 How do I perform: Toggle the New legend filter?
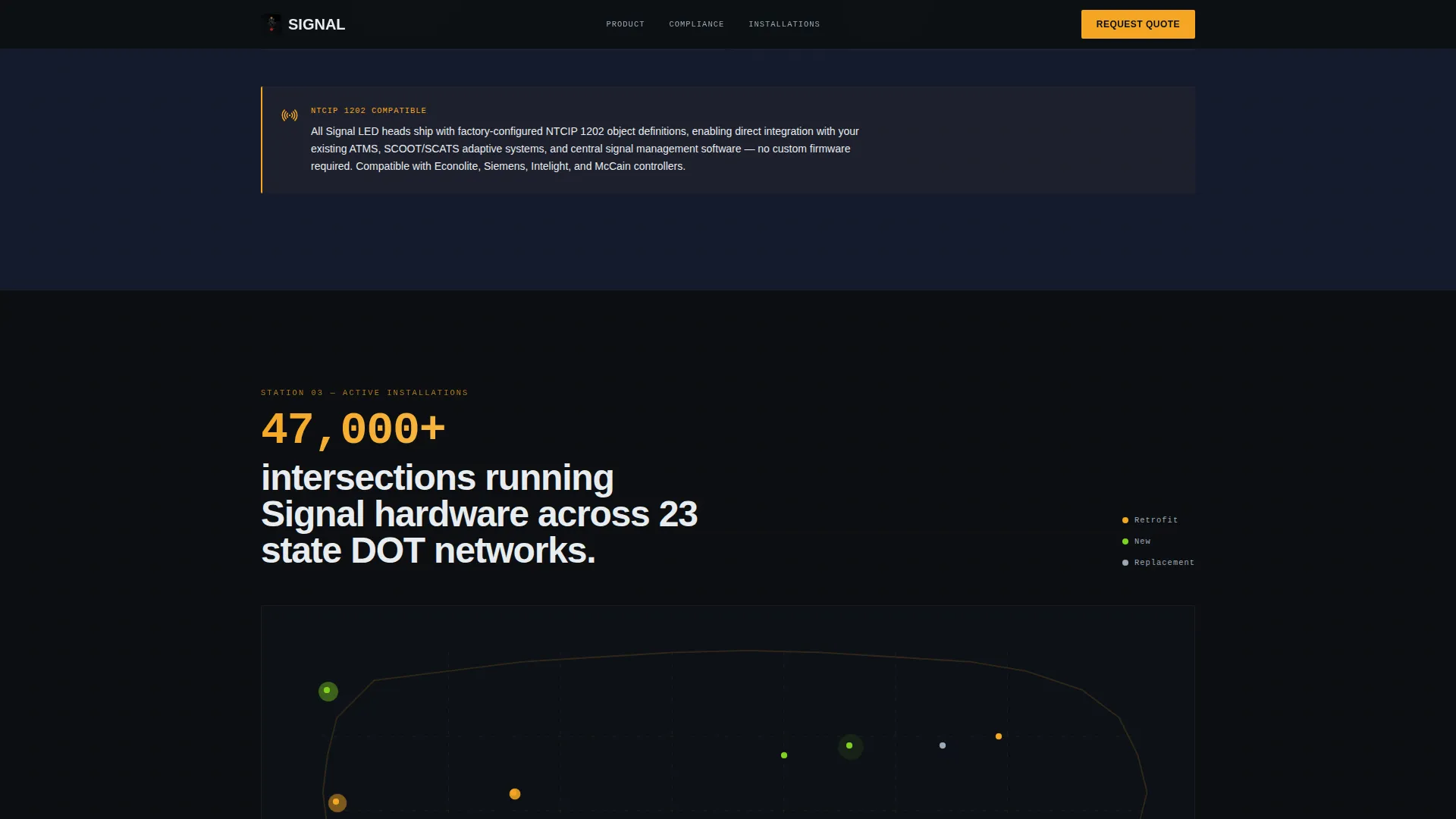pyautogui.click(x=1136, y=541)
